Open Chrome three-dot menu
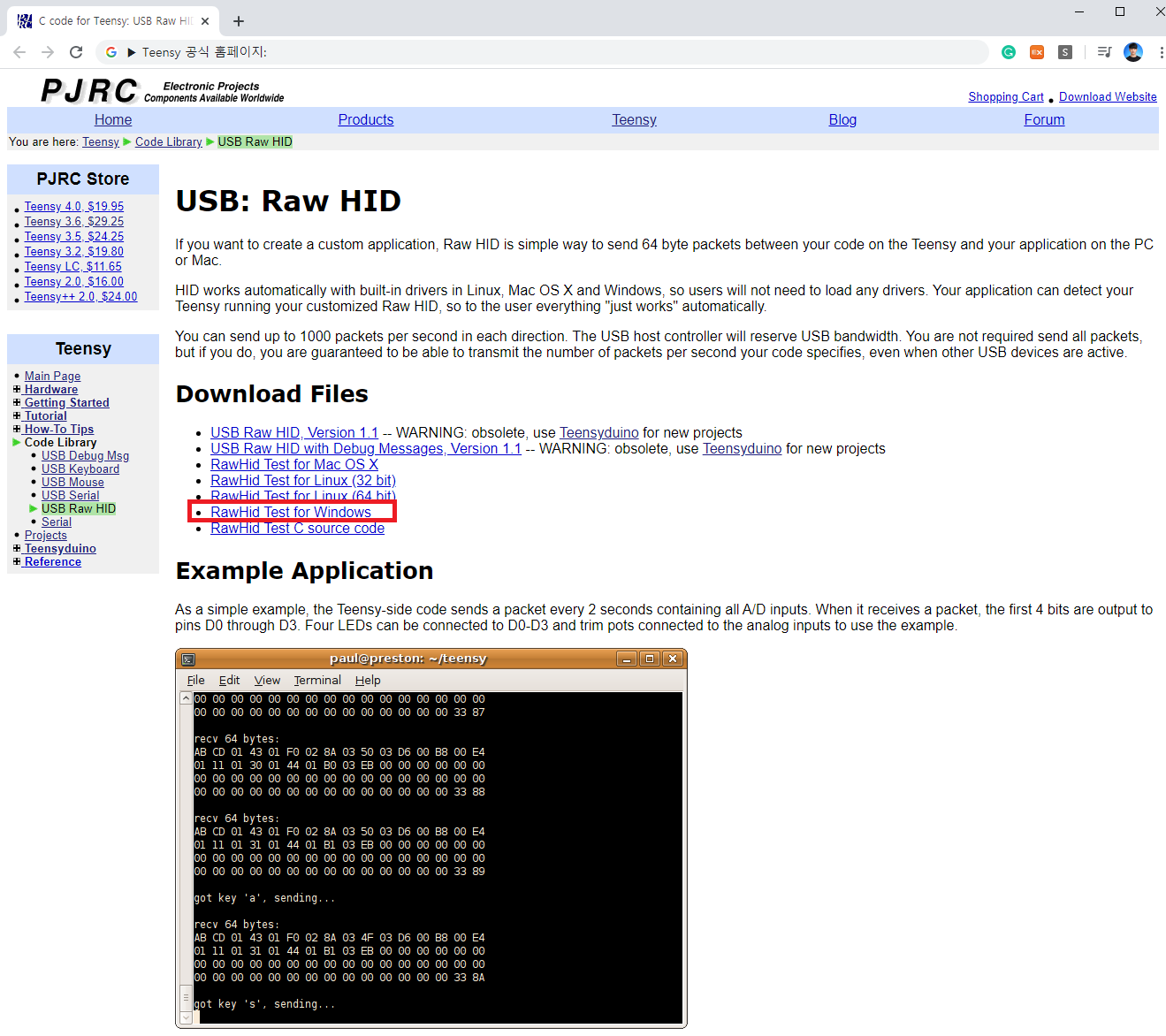This screenshot has height=1036, width=1166. (1160, 52)
